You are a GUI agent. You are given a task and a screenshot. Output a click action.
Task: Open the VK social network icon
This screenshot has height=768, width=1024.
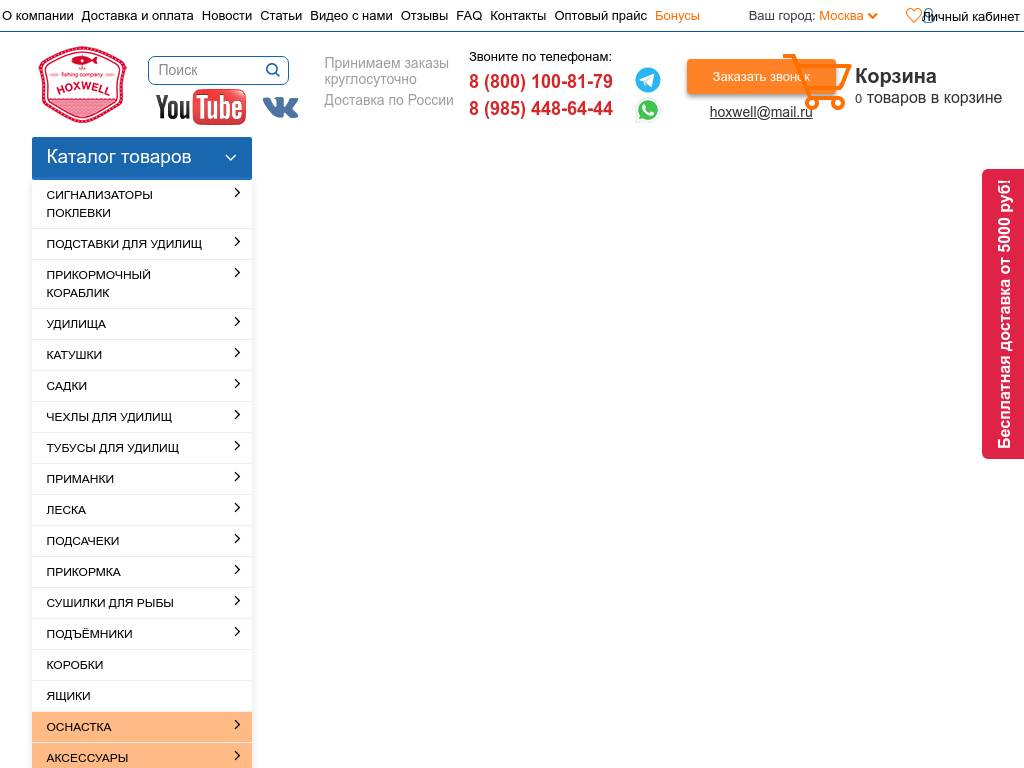(280, 107)
